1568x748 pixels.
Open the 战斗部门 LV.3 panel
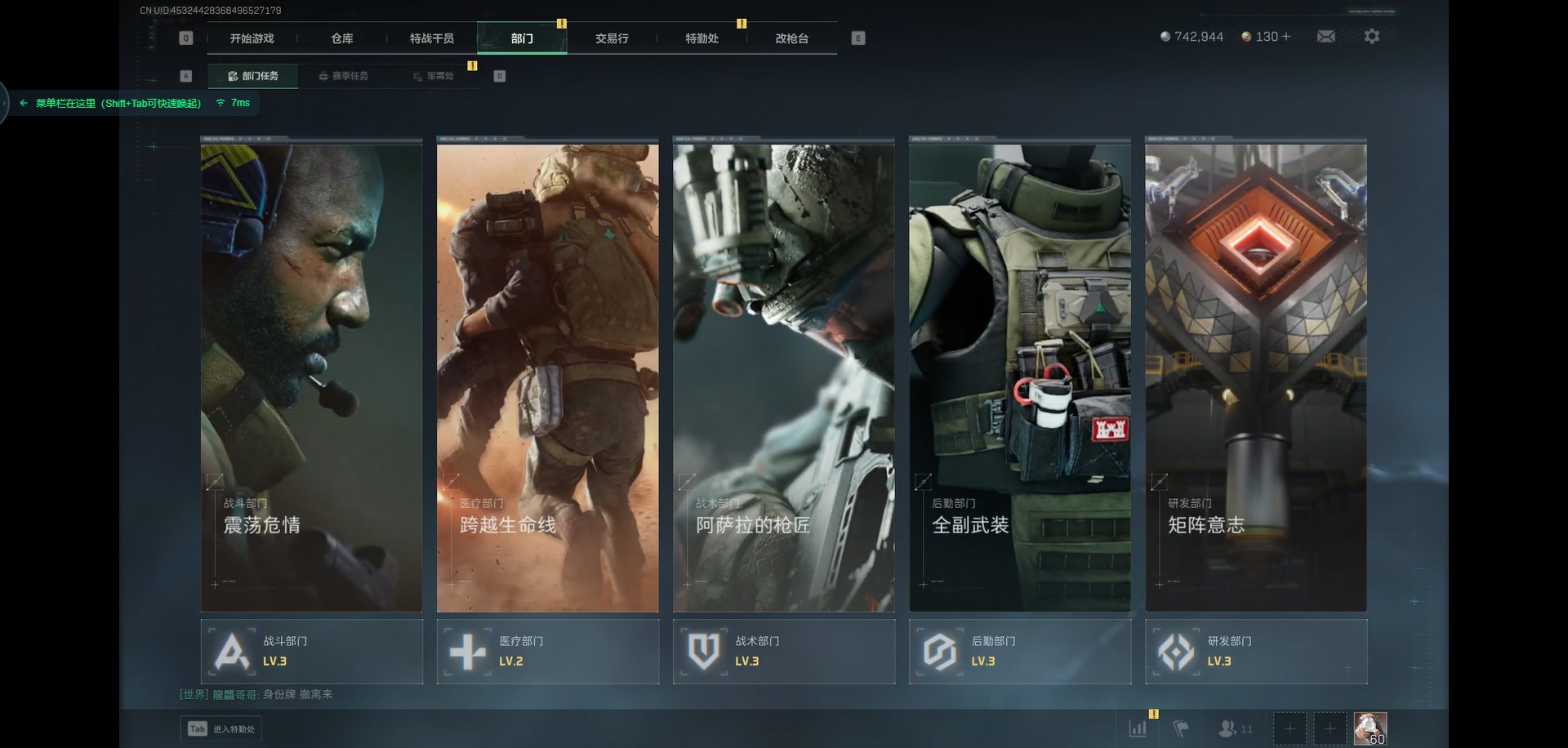click(x=312, y=652)
